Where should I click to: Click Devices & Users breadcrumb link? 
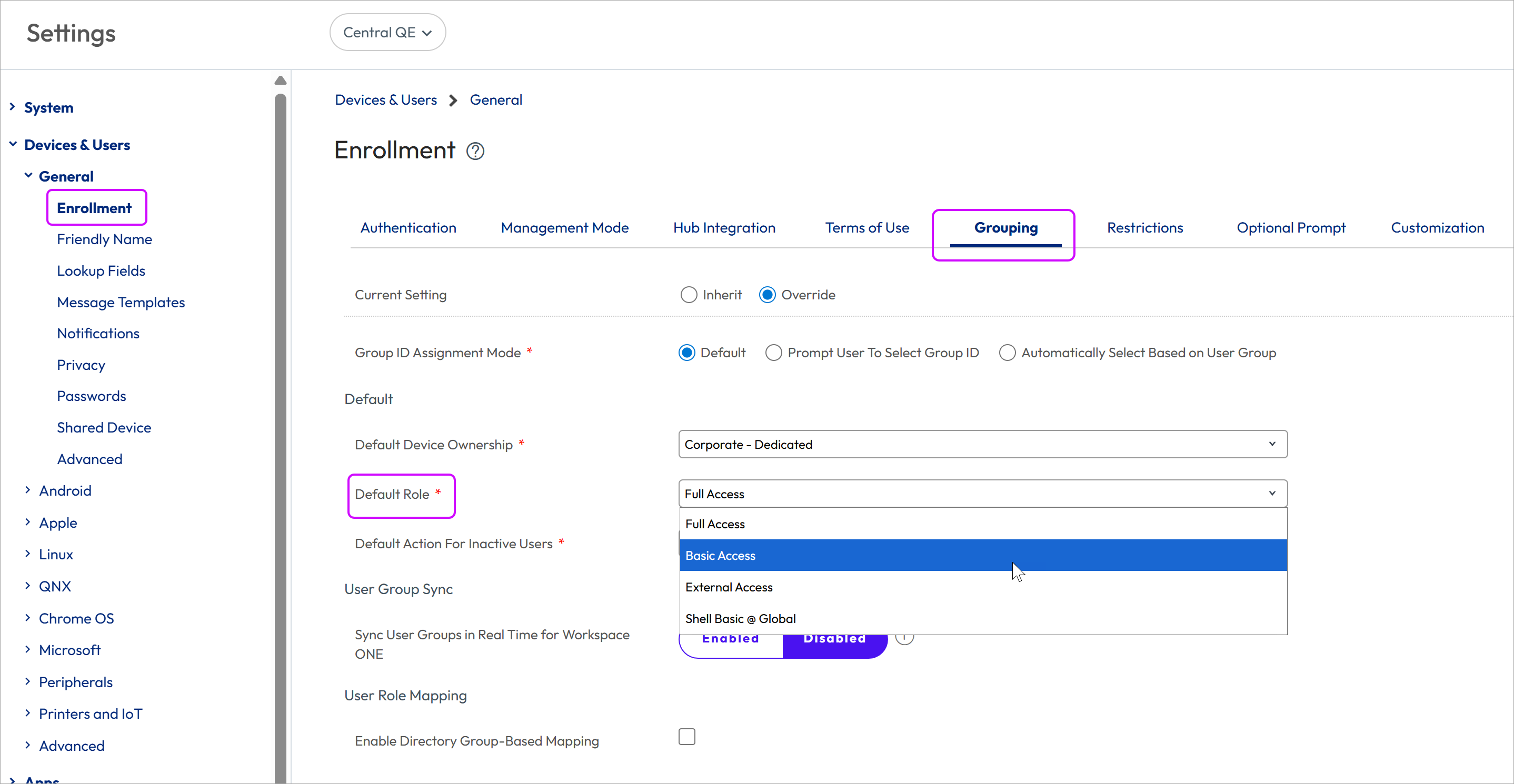(x=385, y=100)
